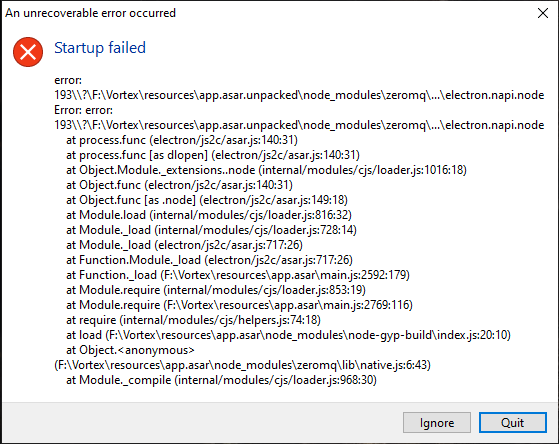Click the zeromq\lib\native.js:6:43 path line

[242, 365]
